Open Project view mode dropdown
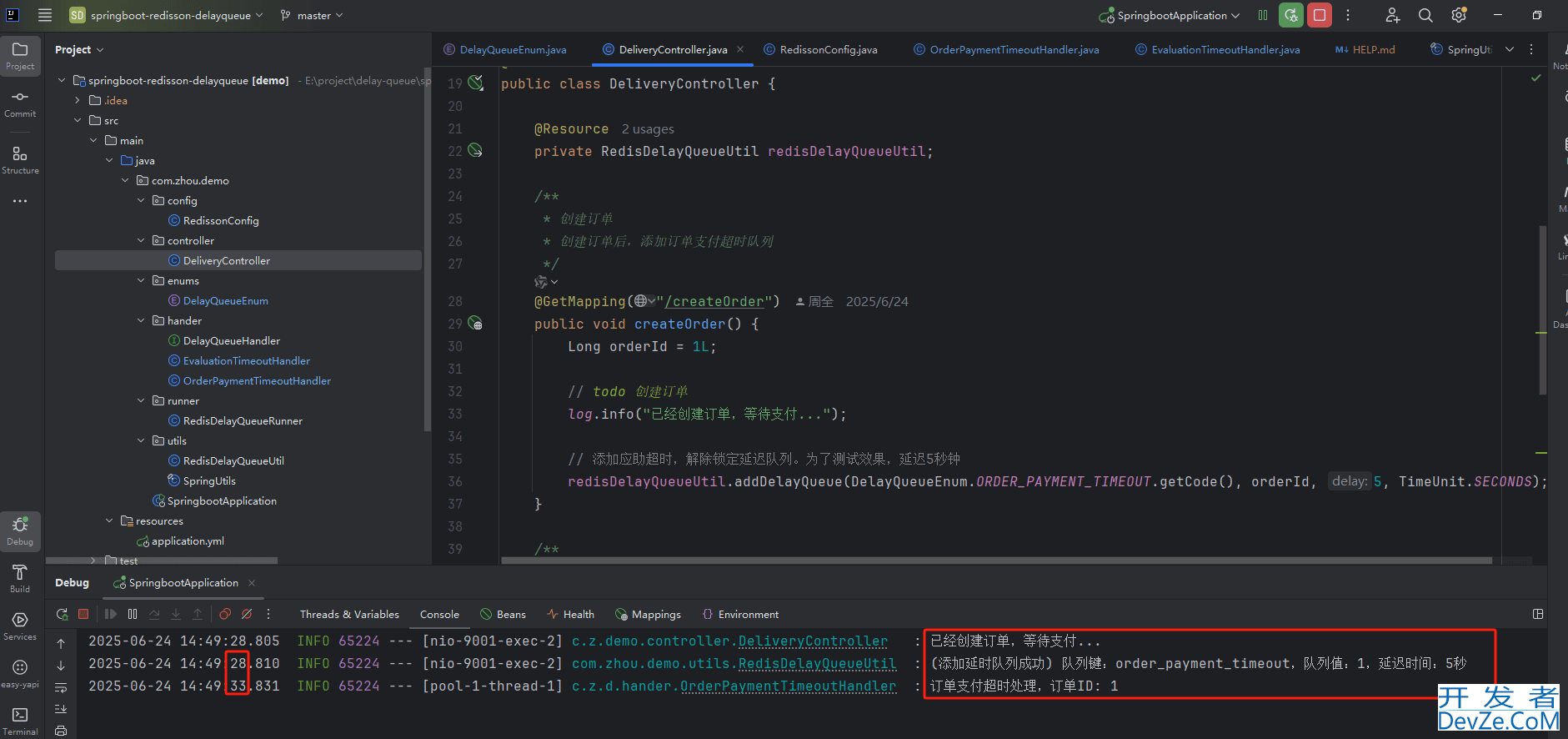Image resolution: width=1568 pixels, height=739 pixels. click(x=79, y=50)
